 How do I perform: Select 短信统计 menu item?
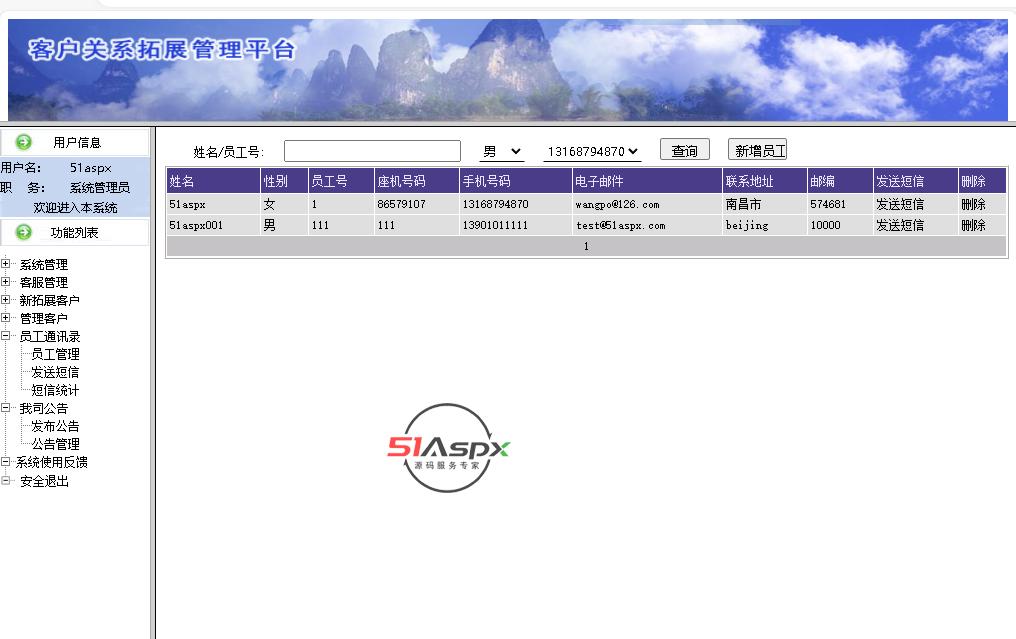tap(55, 390)
